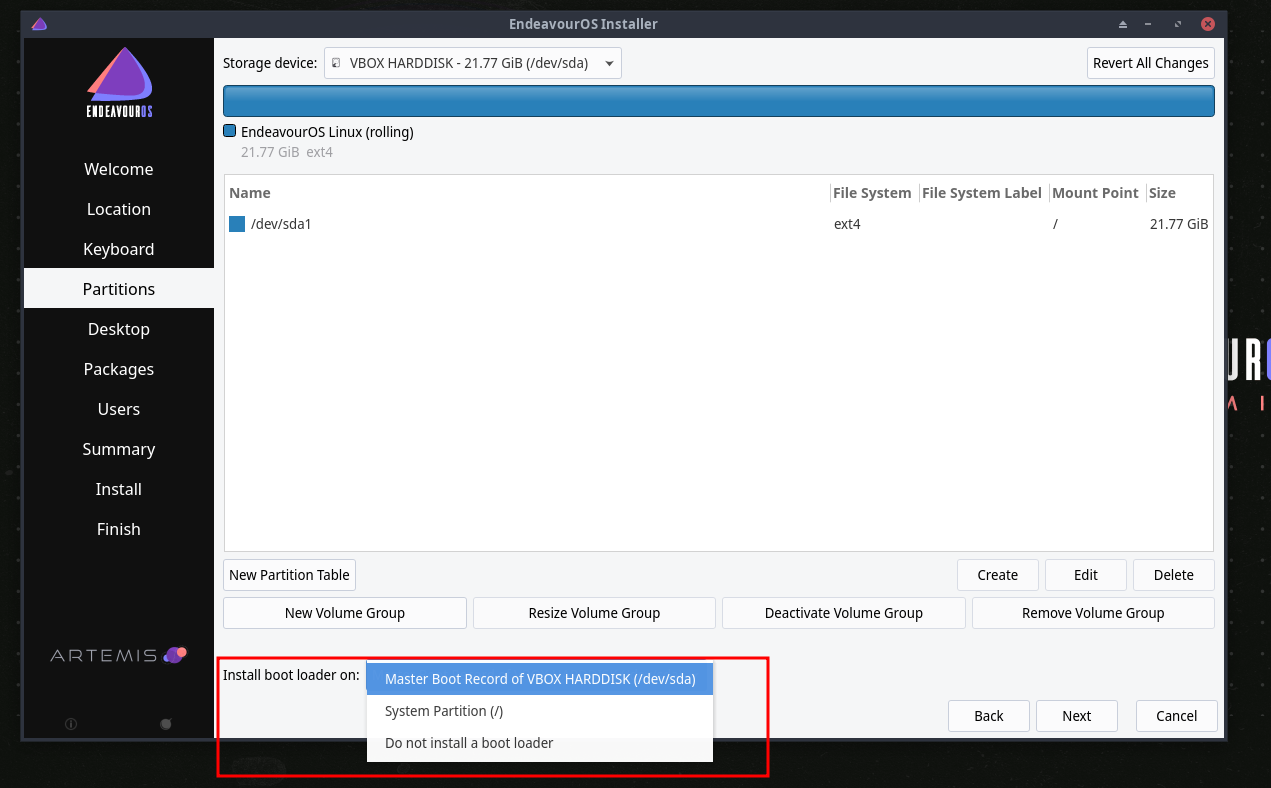
Task: Go back to the Welcome step
Action: pos(118,169)
